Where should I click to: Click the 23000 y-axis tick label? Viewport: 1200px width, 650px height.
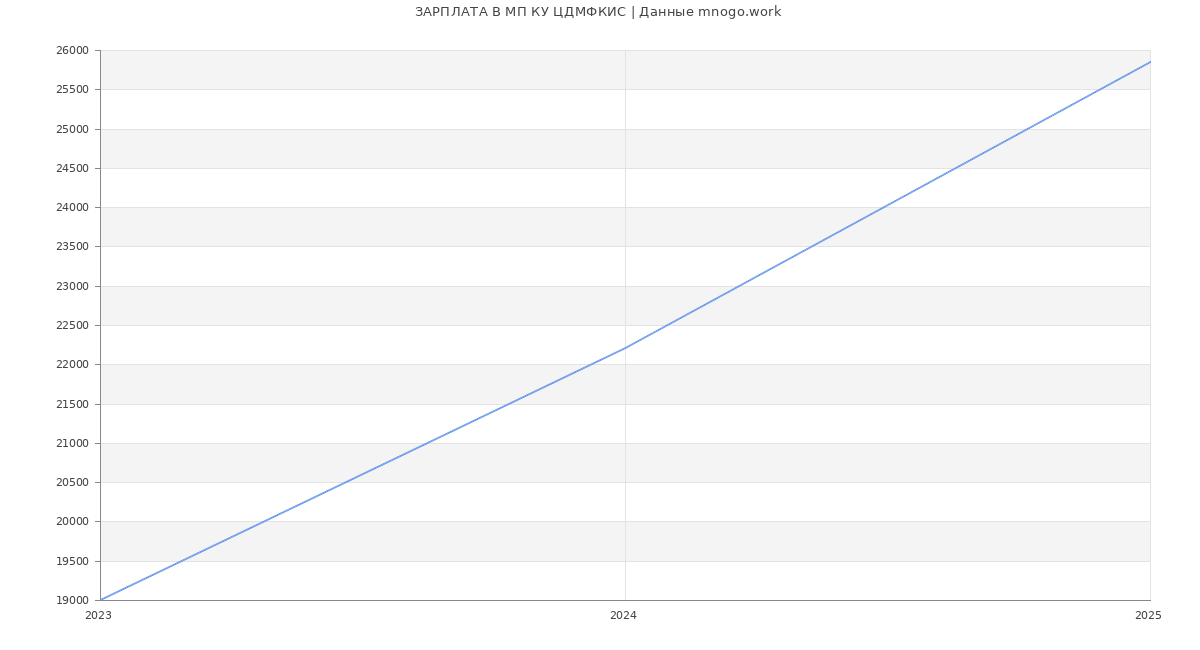point(72,287)
